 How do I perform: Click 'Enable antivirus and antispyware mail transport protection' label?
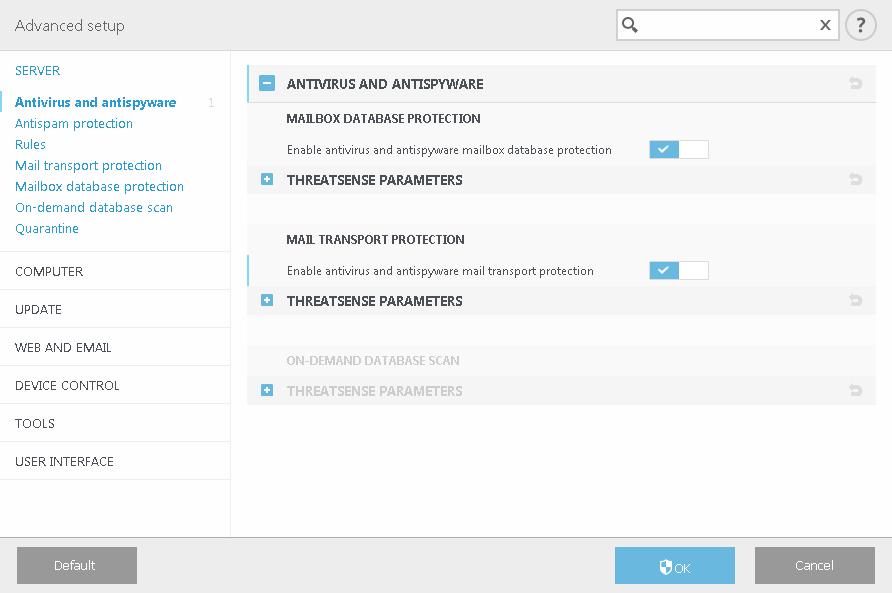pyautogui.click(x=440, y=271)
